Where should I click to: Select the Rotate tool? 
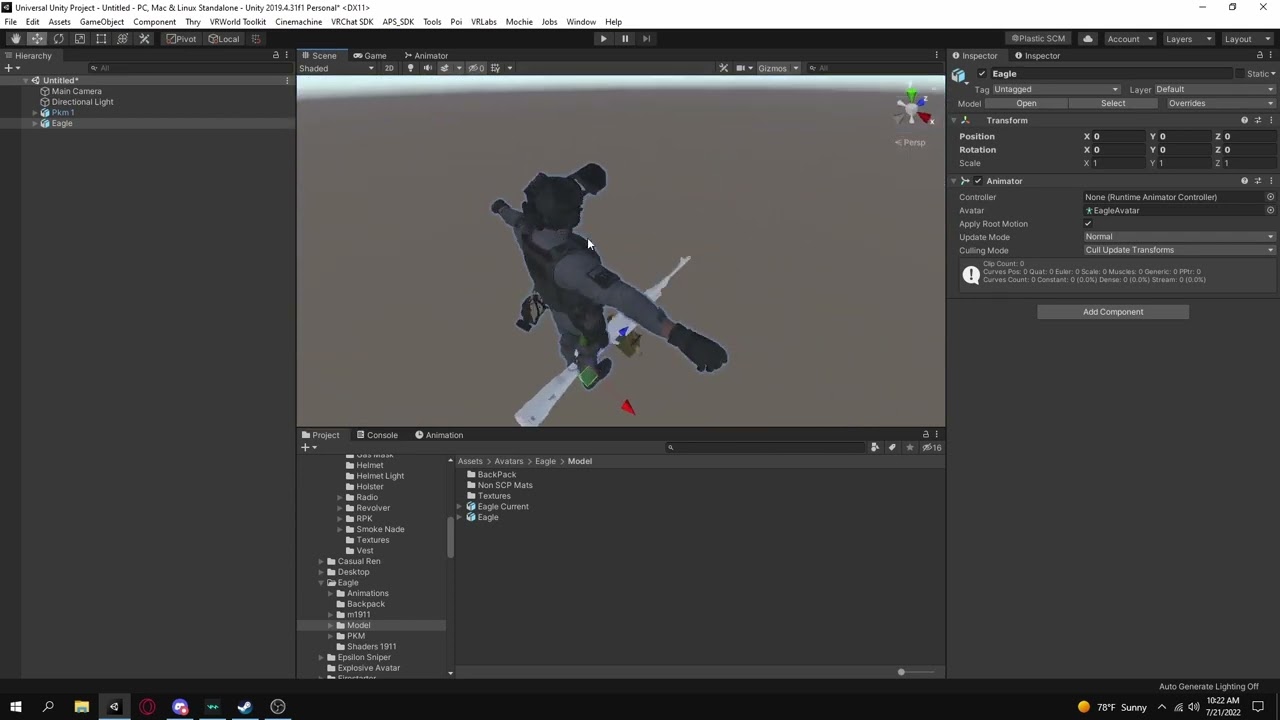(58, 39)
